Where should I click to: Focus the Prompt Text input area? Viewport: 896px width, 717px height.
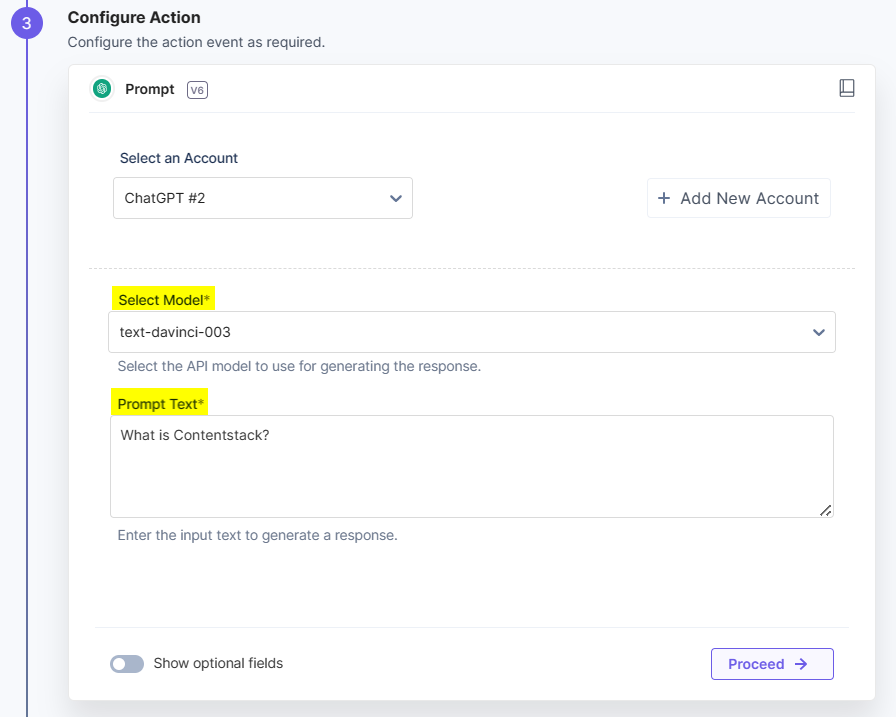(x=471, y=467)
